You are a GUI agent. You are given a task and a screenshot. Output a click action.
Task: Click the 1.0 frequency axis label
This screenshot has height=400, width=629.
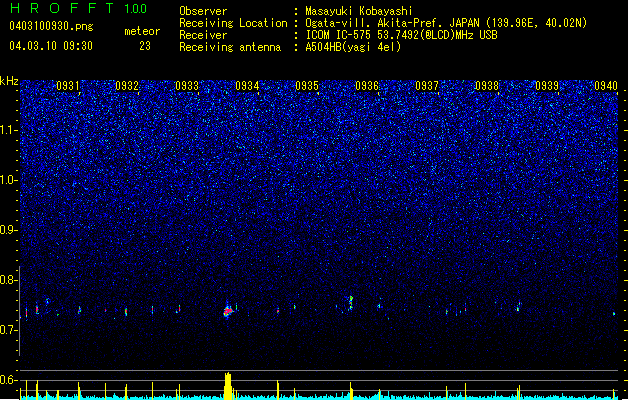[9, 180]
